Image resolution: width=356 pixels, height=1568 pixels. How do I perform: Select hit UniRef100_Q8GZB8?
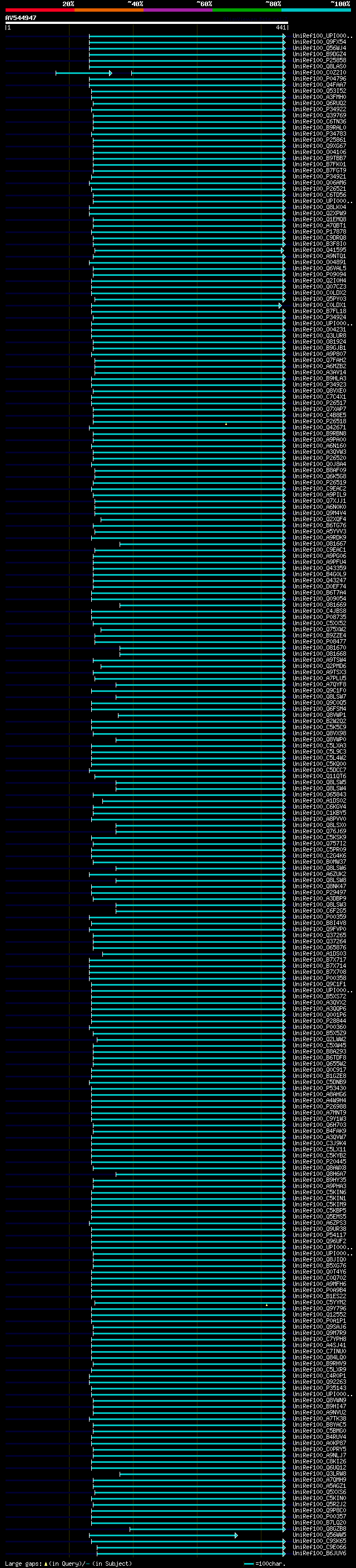319,1529
